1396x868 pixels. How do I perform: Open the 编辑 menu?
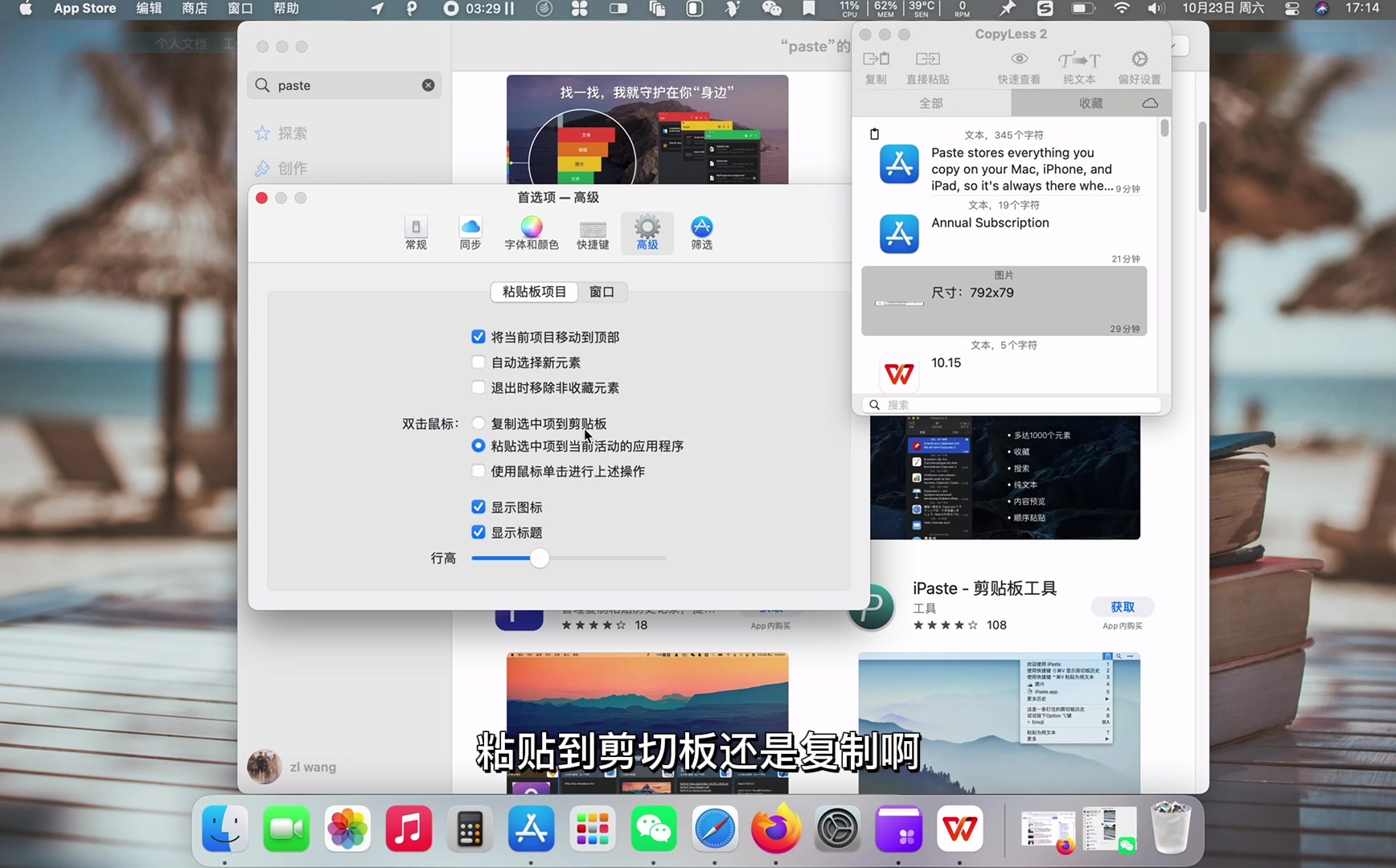[149, 9]
